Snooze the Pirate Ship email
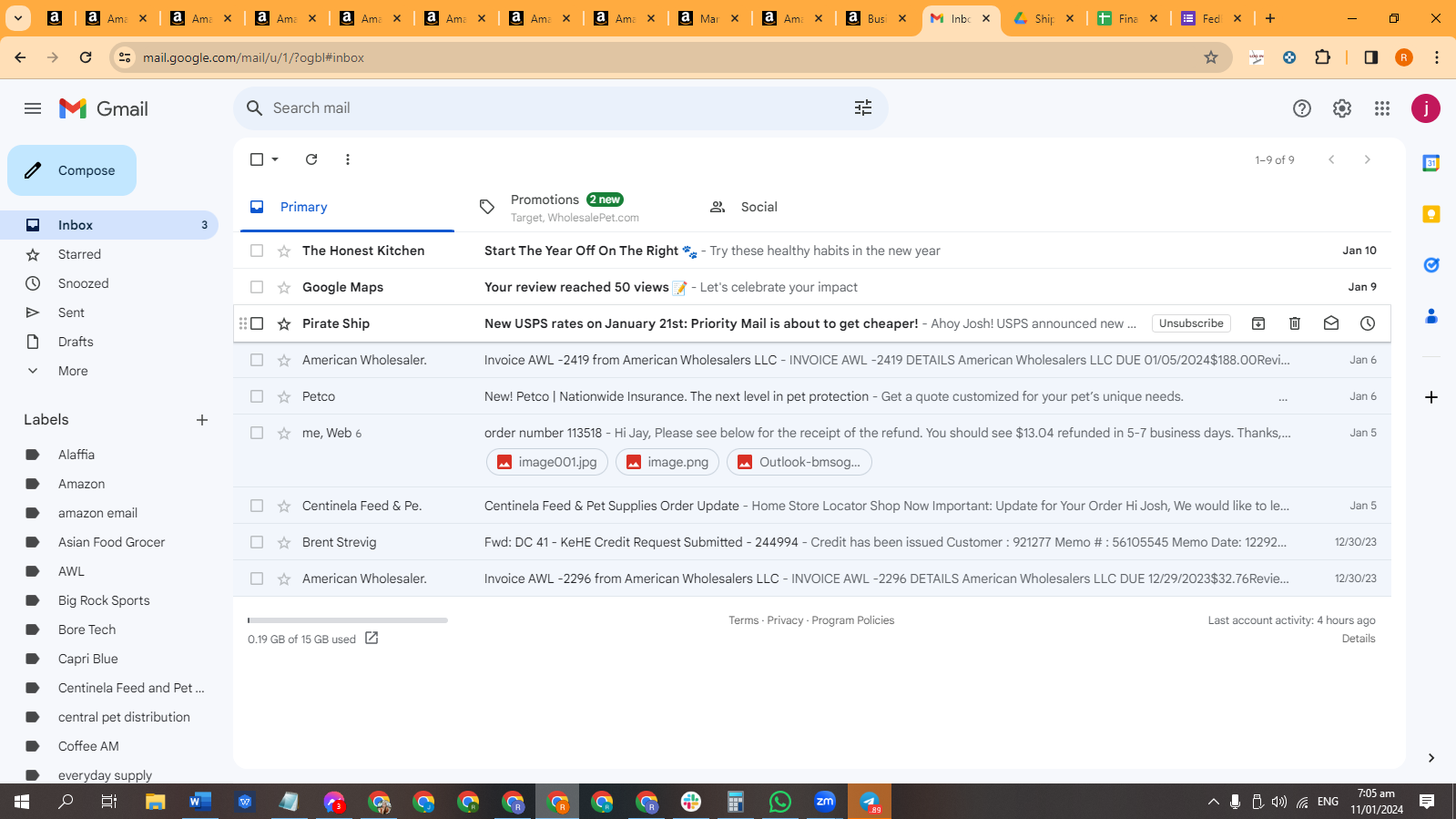The height and width of the screenshot is (819, 1456). (x=1368, y=323)
